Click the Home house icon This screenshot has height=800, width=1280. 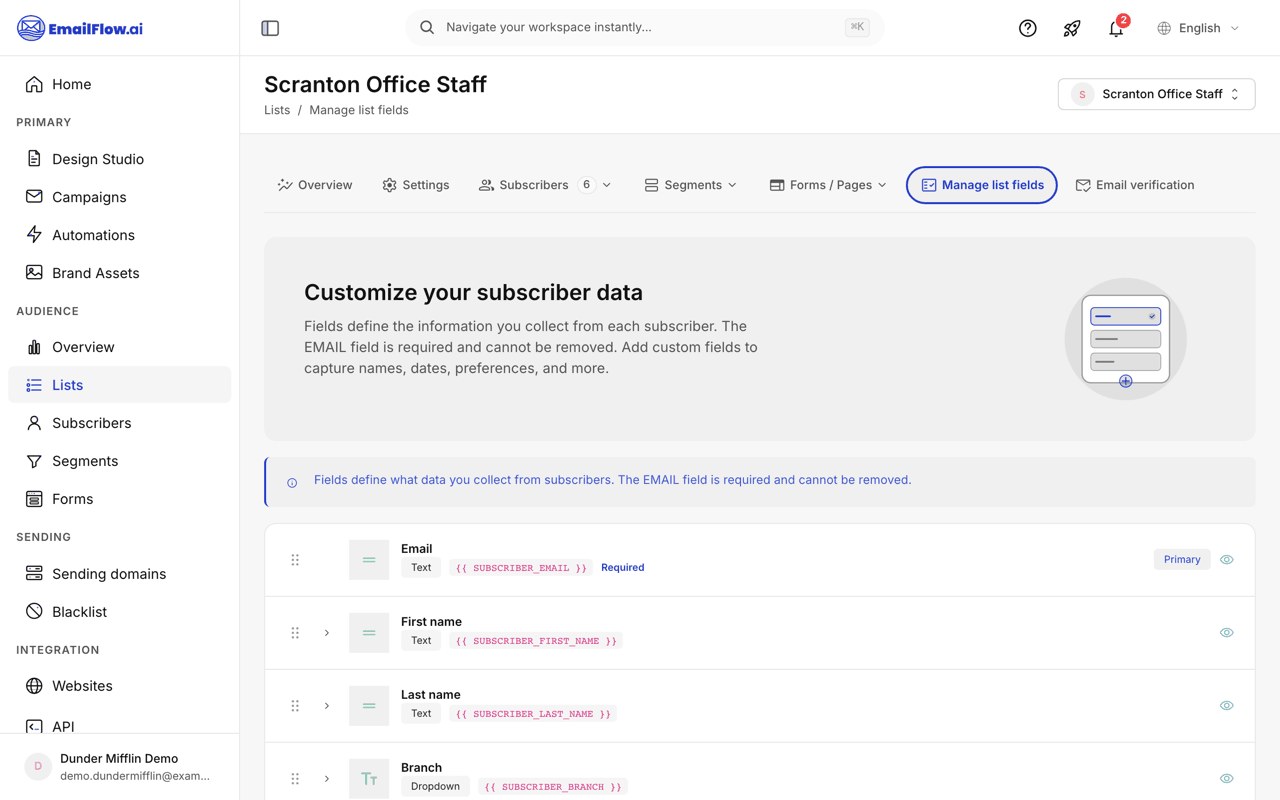point(34,84)
